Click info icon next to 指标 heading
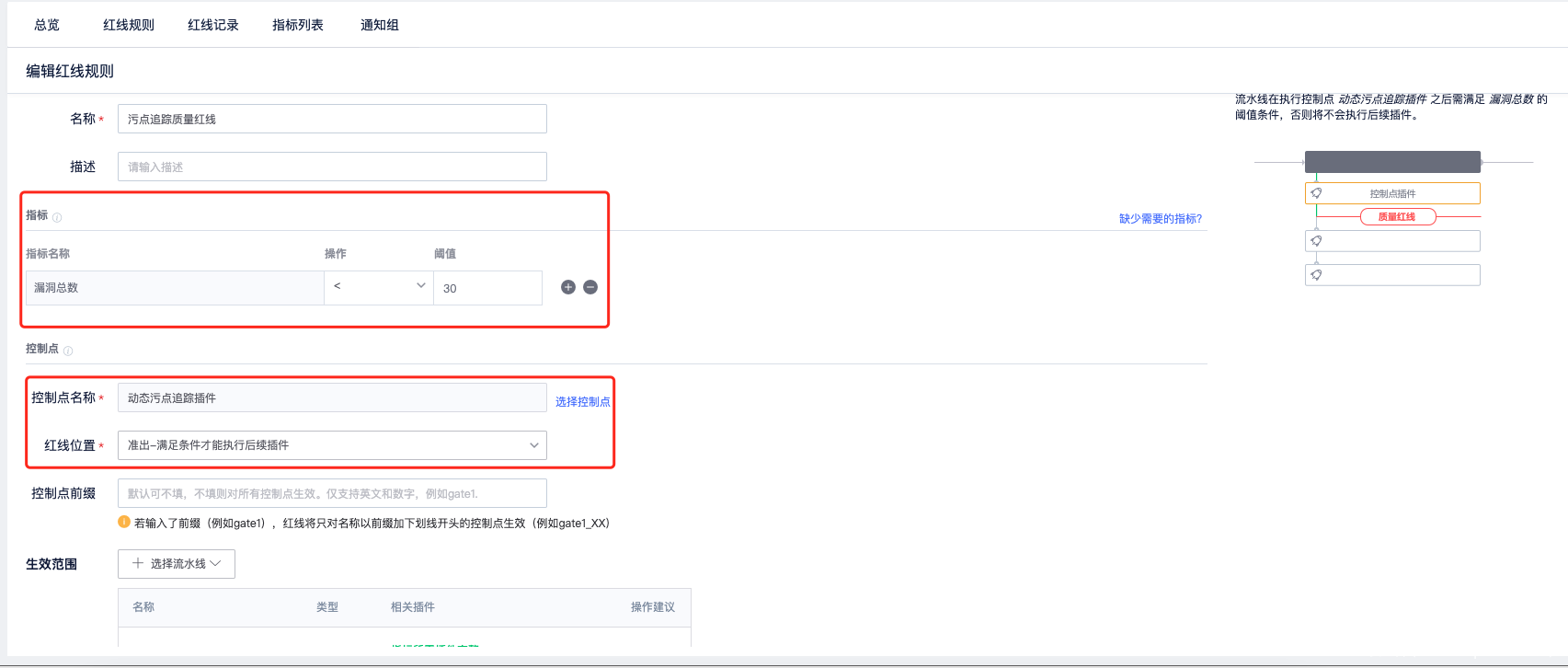 (57, 218)
